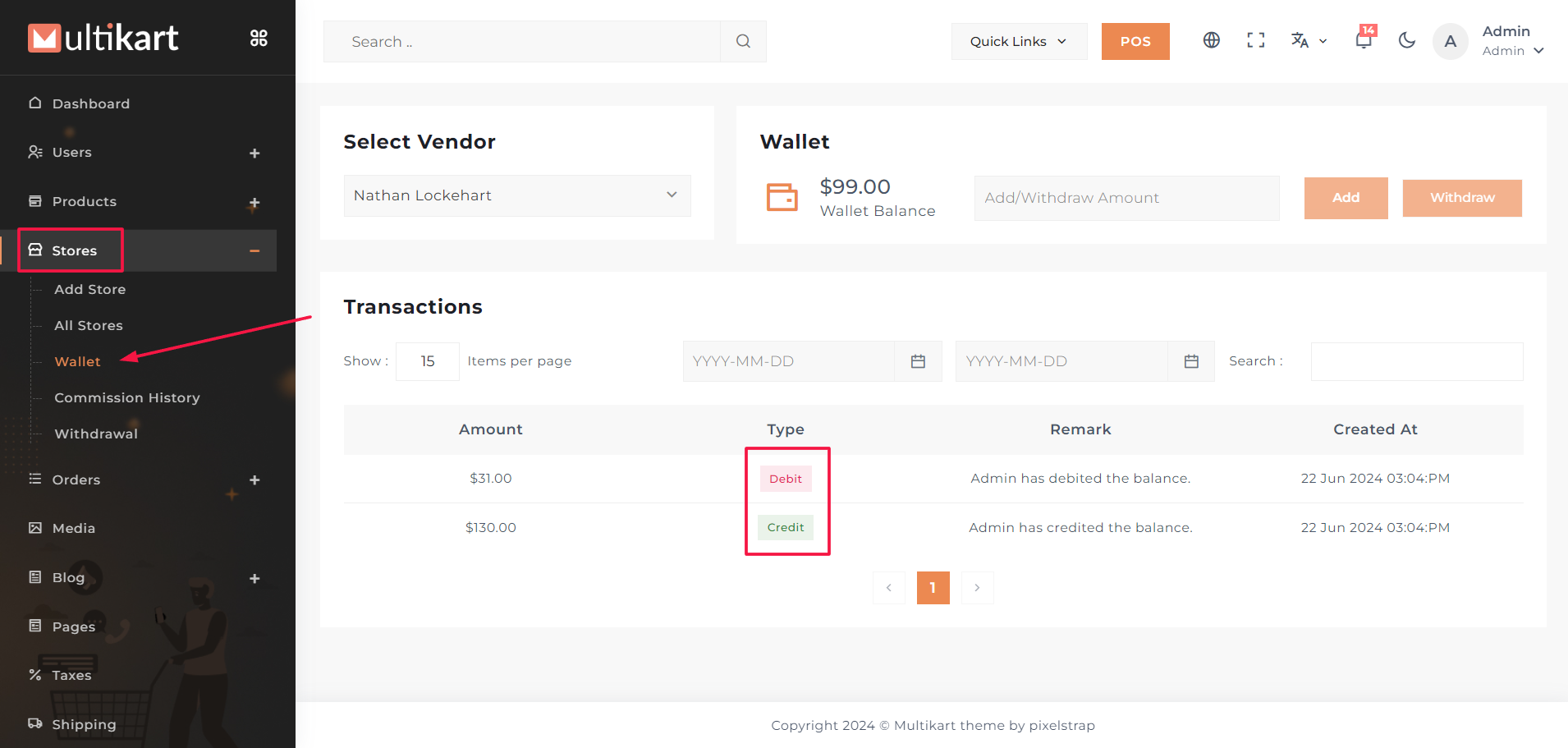Go to the next transactions page arrow

coord(977,588)
